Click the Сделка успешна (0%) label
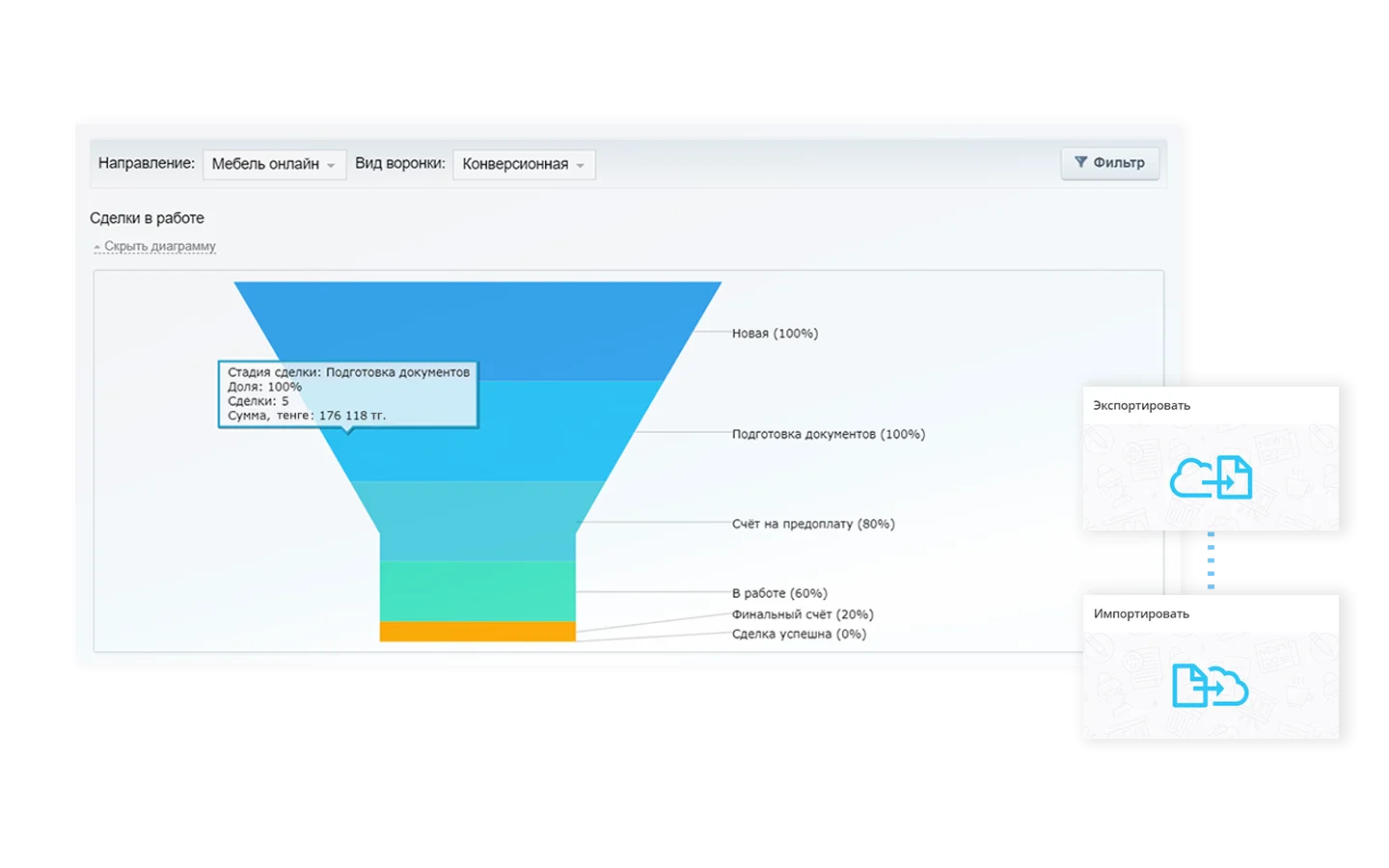1389x868 pixels. tap(799, 635)
